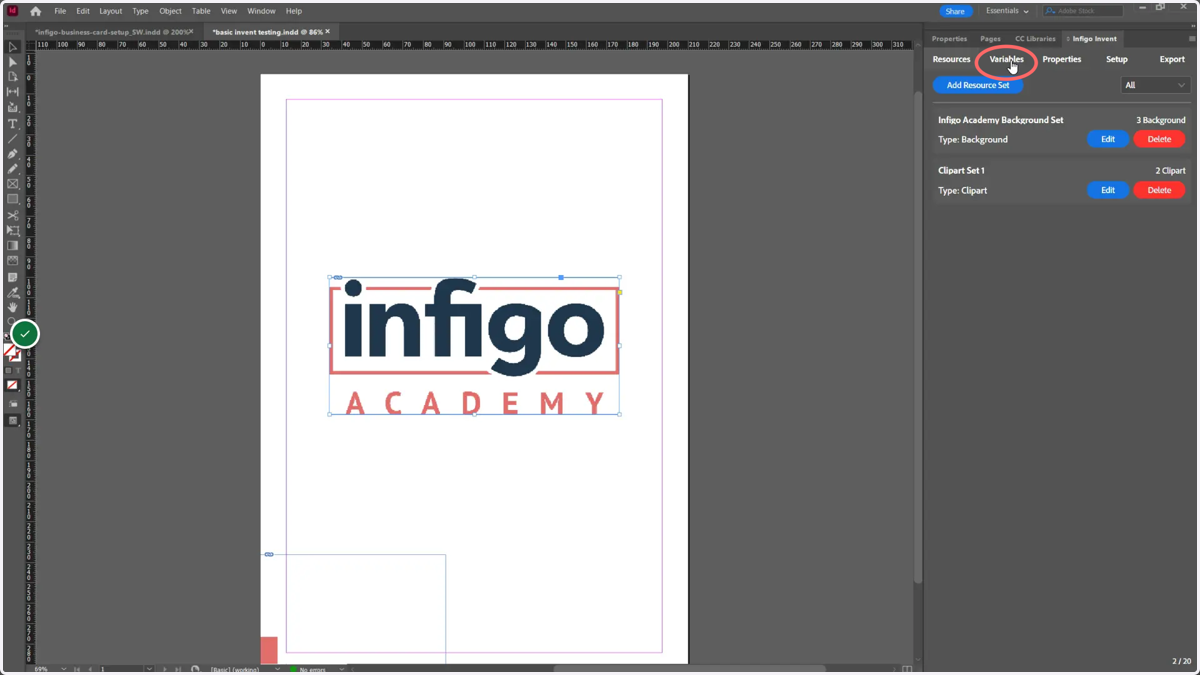Viewport: 1200px width, 675px height.
Task: Delete the Infigo Academy Background Set
Action: point(1159,139)
